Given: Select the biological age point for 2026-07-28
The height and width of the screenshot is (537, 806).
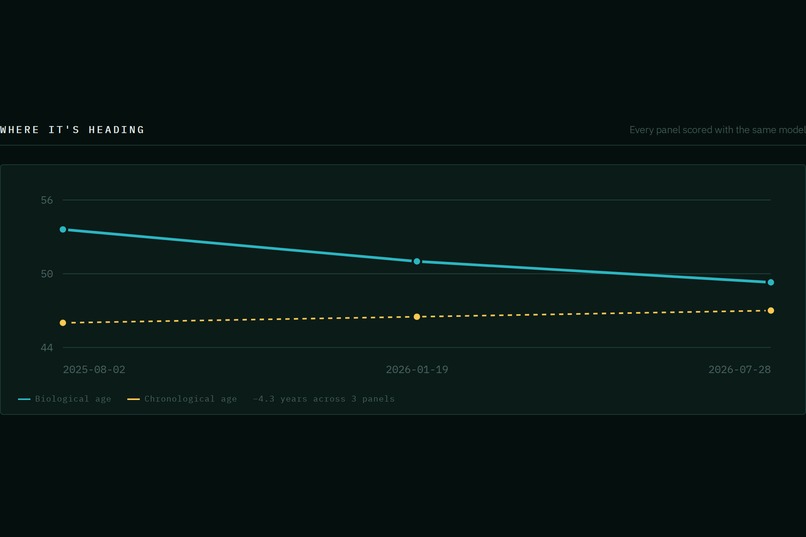Looking at the screenshot, I should coord(771,282).
